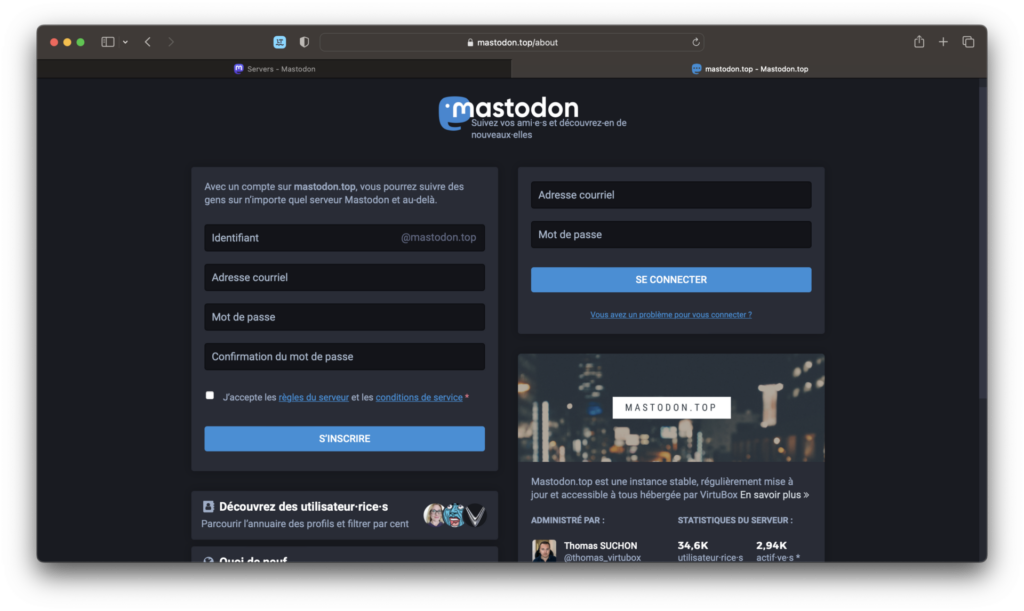This screenshot has height=611, width=1024.
Task: Go back with the back arrow
Action: point(148,42)
